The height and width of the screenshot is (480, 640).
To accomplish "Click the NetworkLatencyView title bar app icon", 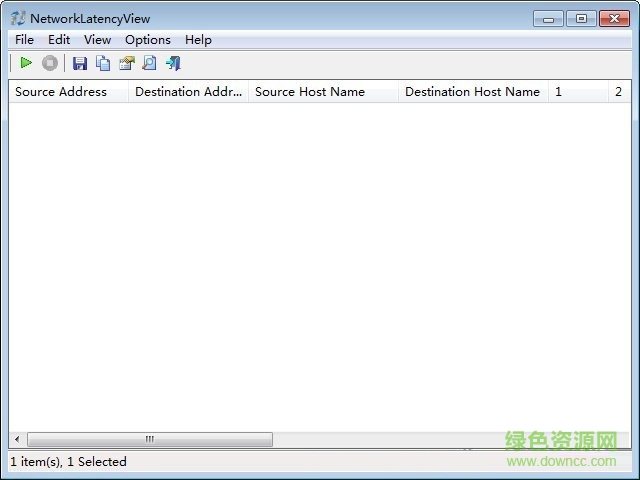I will point(18,18).
